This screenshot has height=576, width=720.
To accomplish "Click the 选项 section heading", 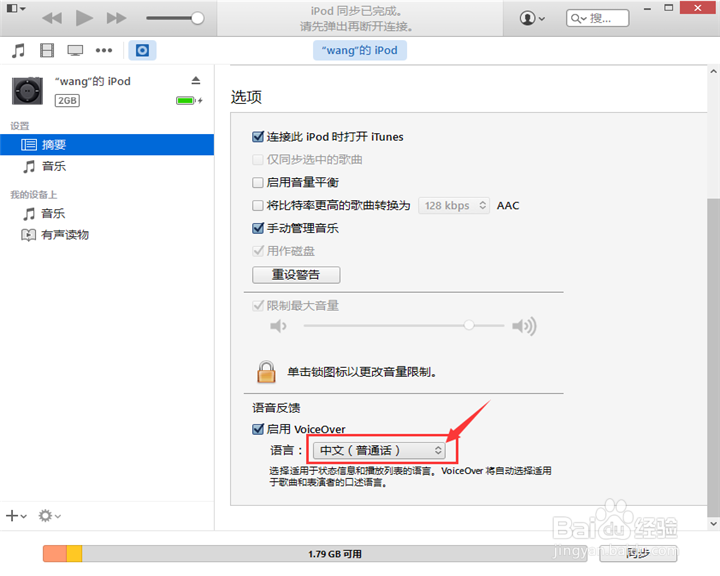I will (246, 97).
